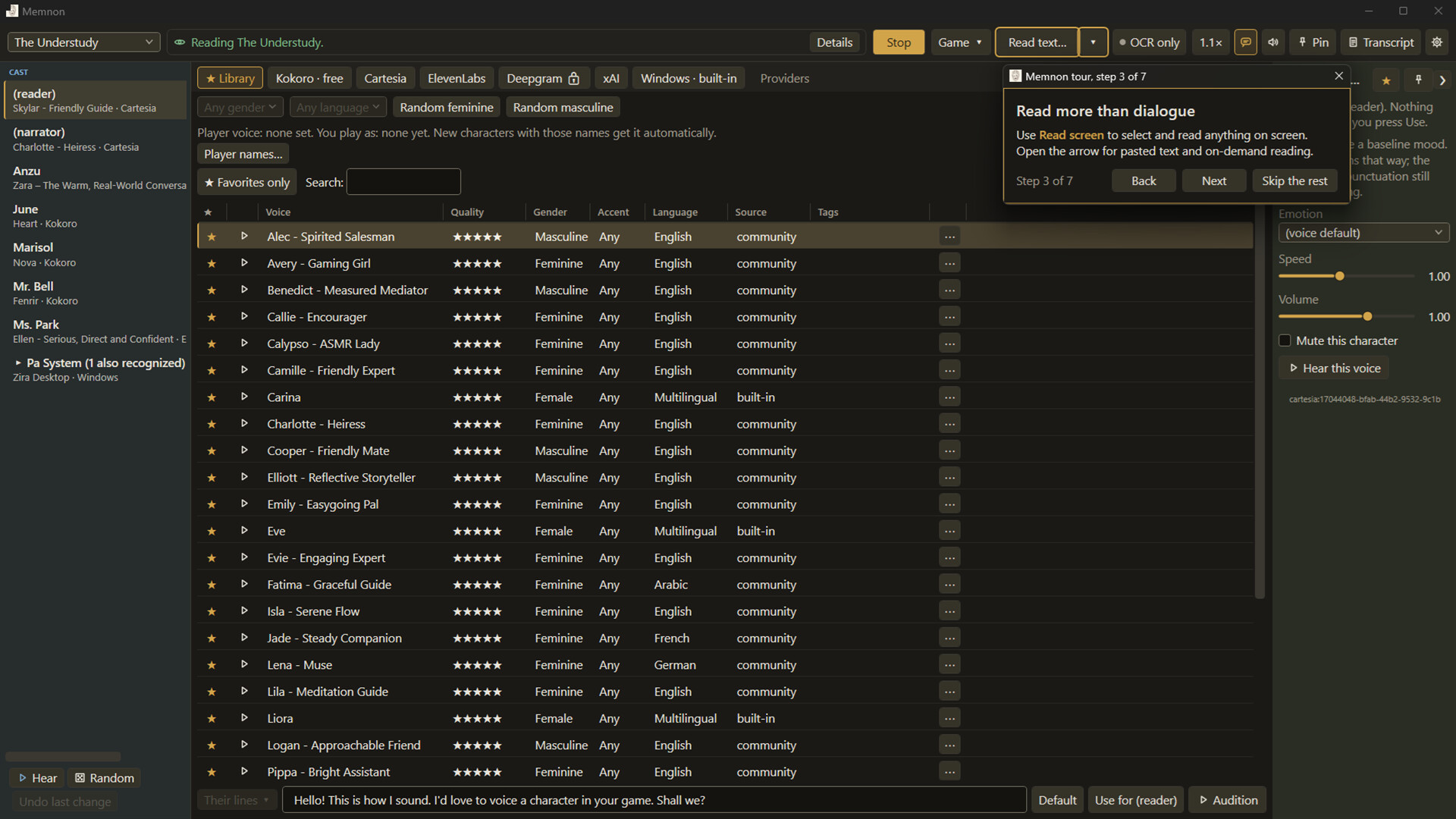The width and height of the screenshot is (1456, 819).
Task: Click the Stop button
Action: click(x=899, y=42)
